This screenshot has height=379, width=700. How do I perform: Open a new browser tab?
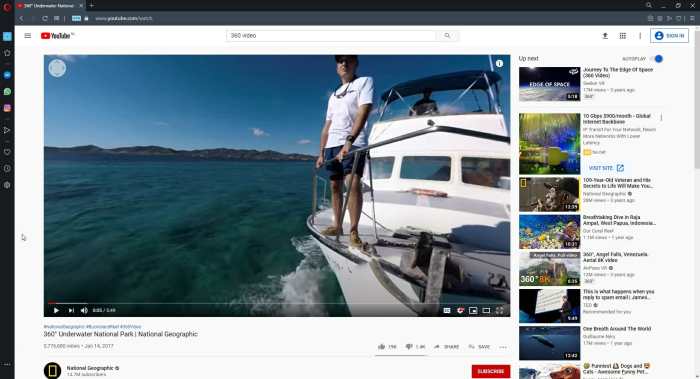tap(92, 5)
